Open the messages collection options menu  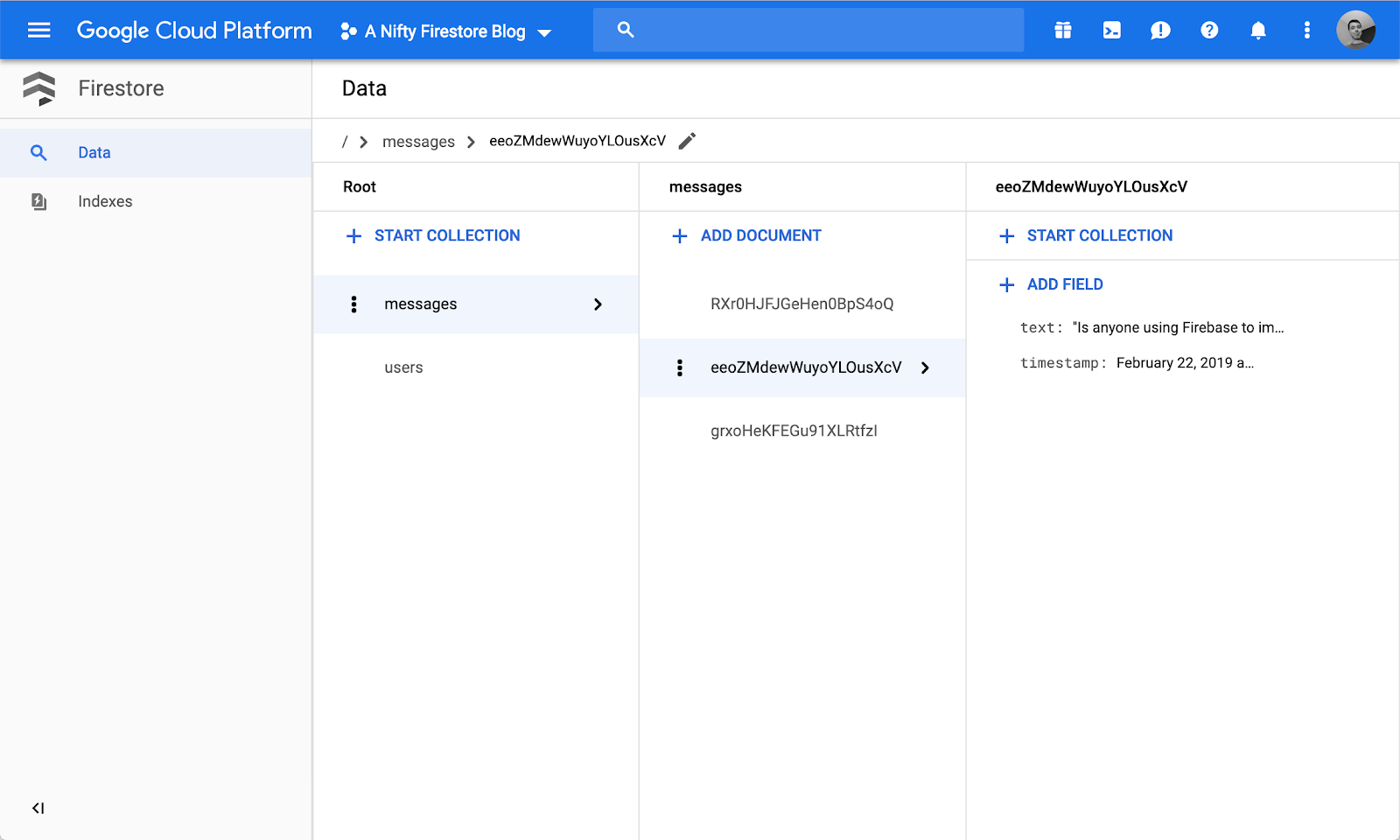353,304
